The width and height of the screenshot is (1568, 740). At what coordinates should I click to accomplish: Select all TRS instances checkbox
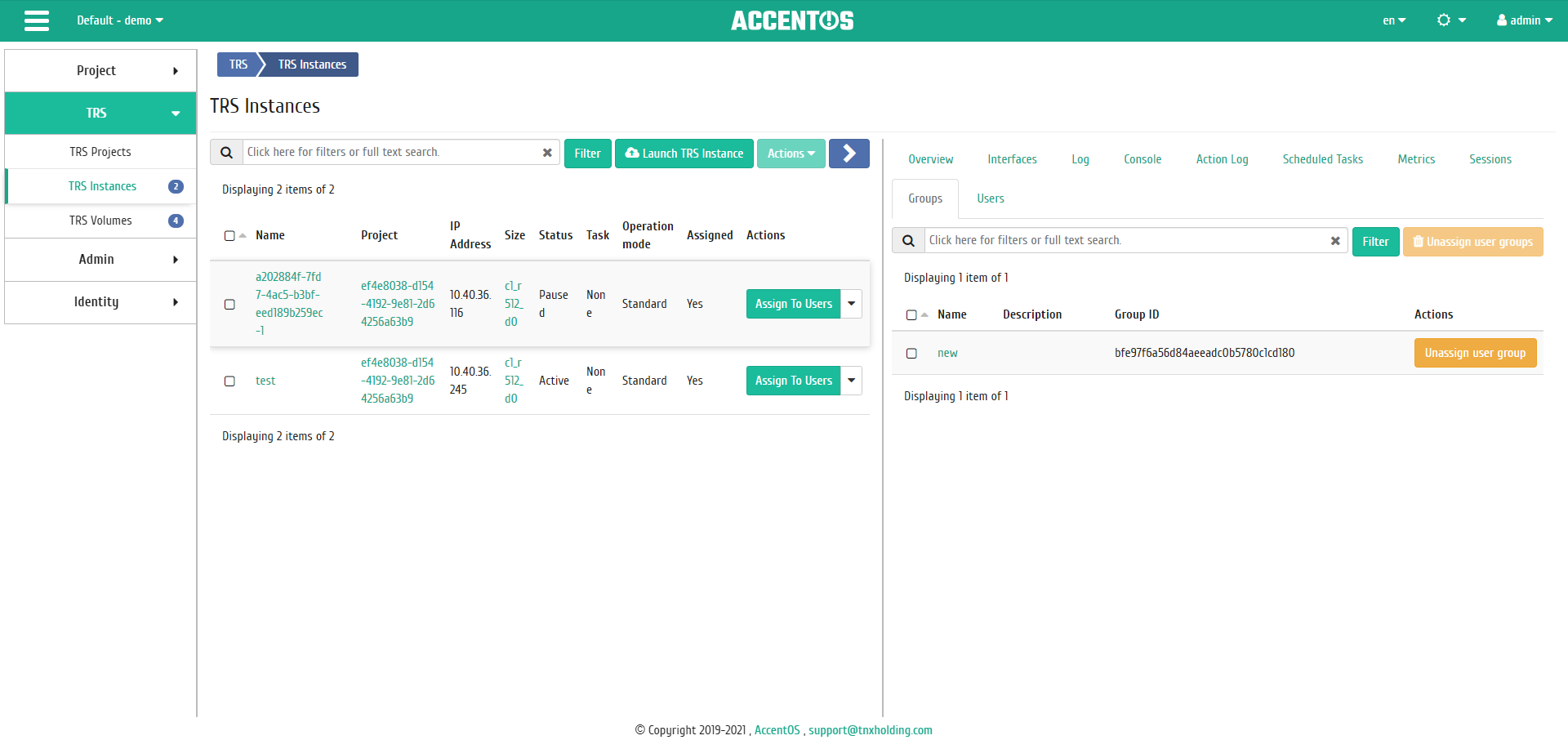pos(229,235)
